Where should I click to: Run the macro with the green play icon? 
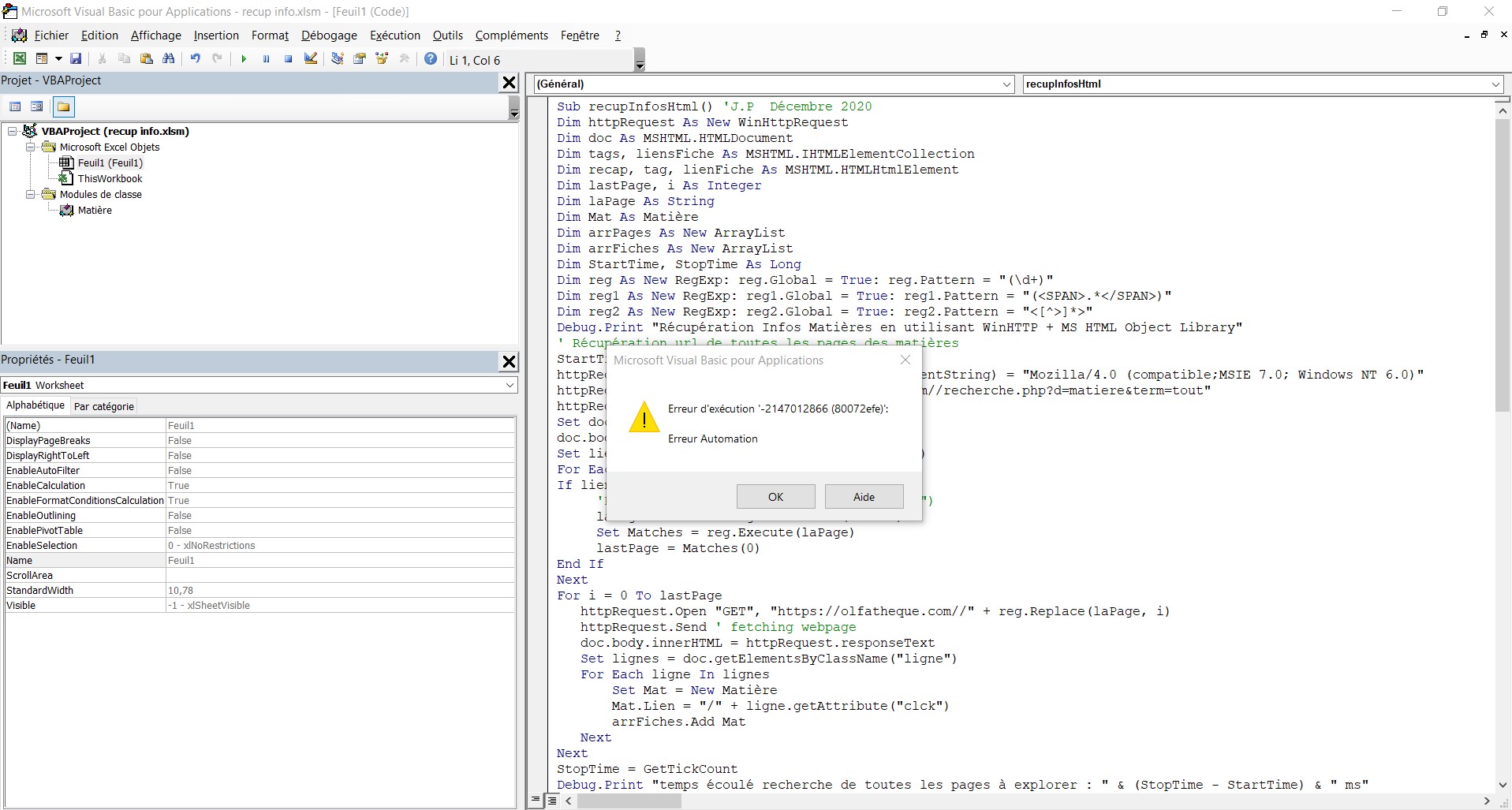pyautogui.click(x=244, y=59)
